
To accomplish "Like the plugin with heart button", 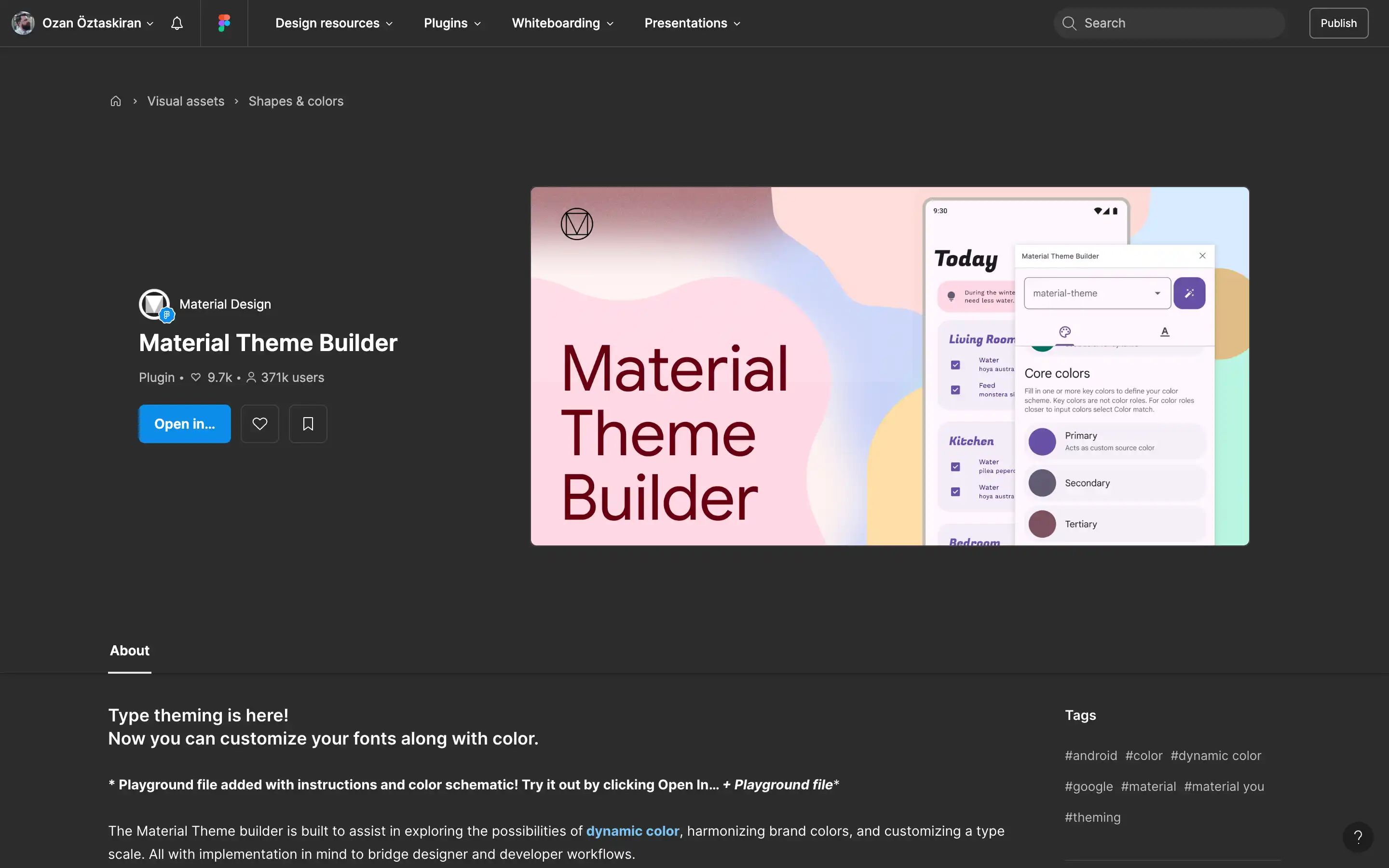I will point(260,424).
